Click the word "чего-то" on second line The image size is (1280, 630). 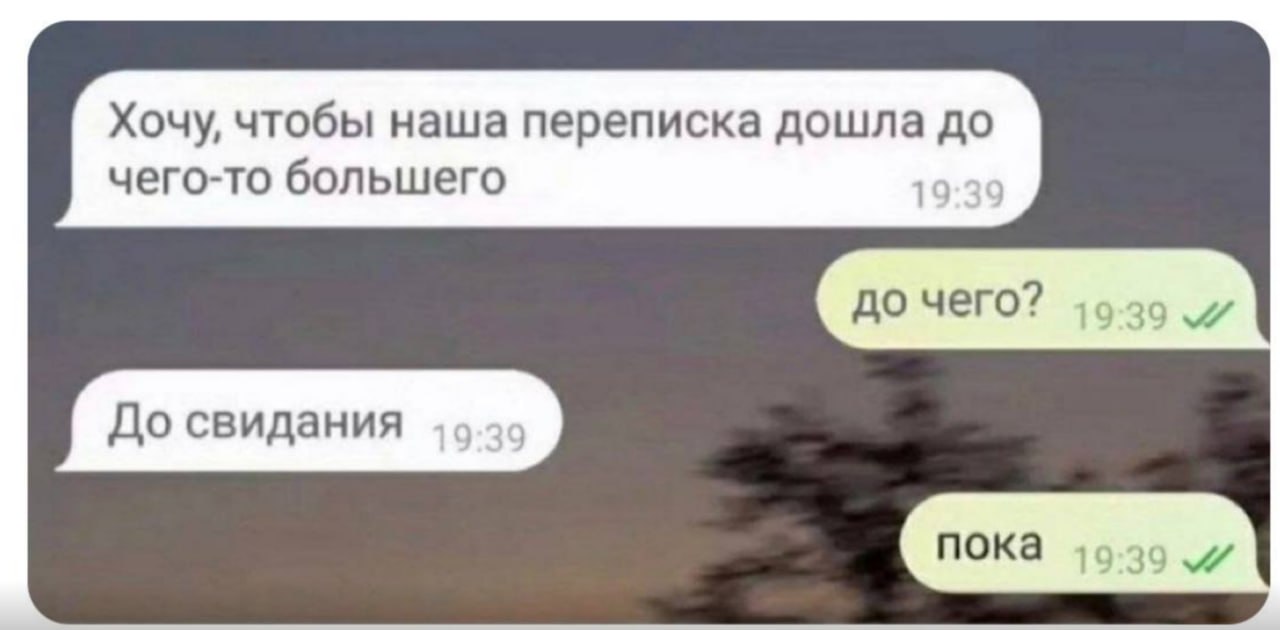point(190,180)
